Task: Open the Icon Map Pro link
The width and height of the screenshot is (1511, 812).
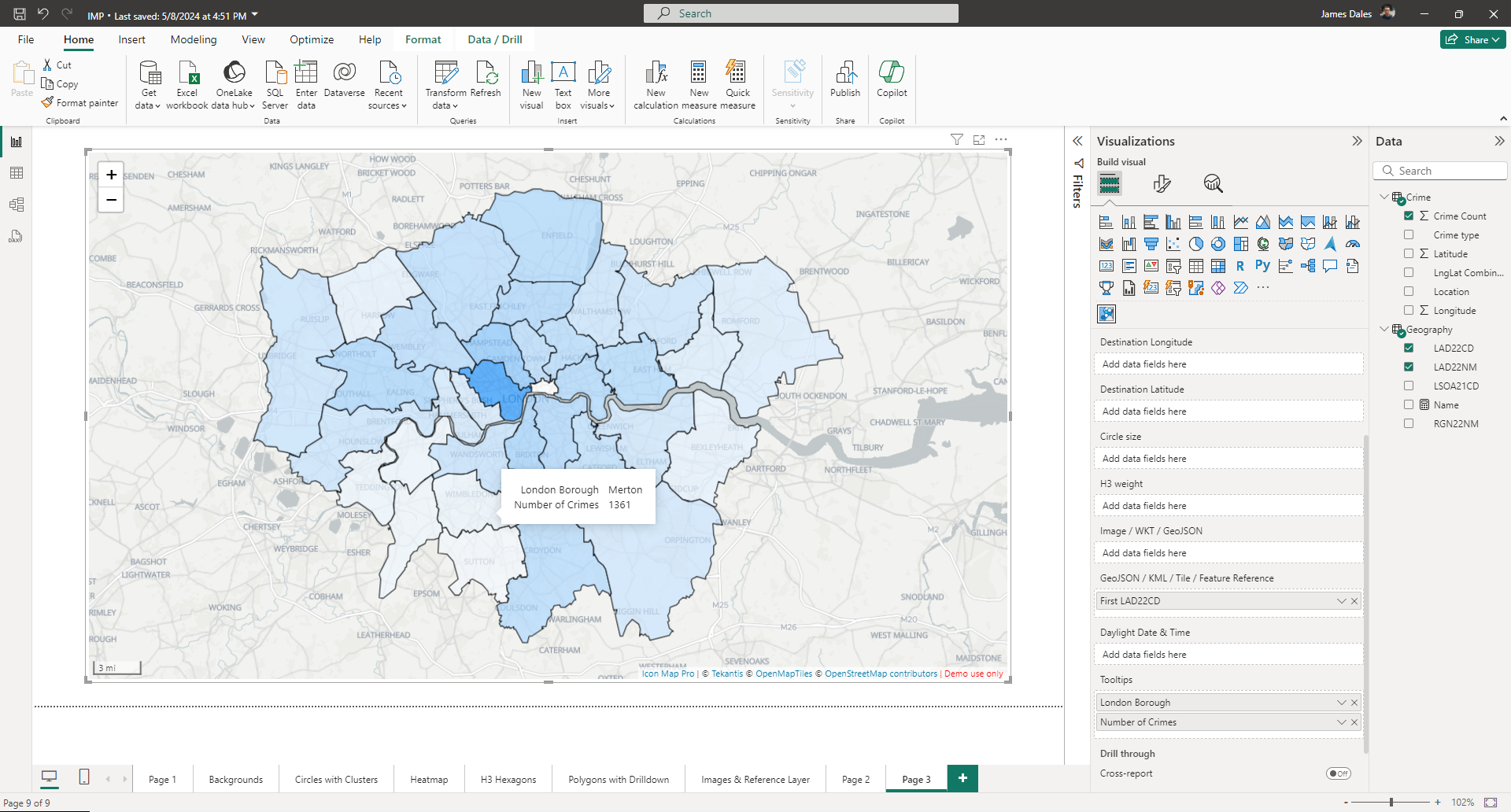Action: 667,674
